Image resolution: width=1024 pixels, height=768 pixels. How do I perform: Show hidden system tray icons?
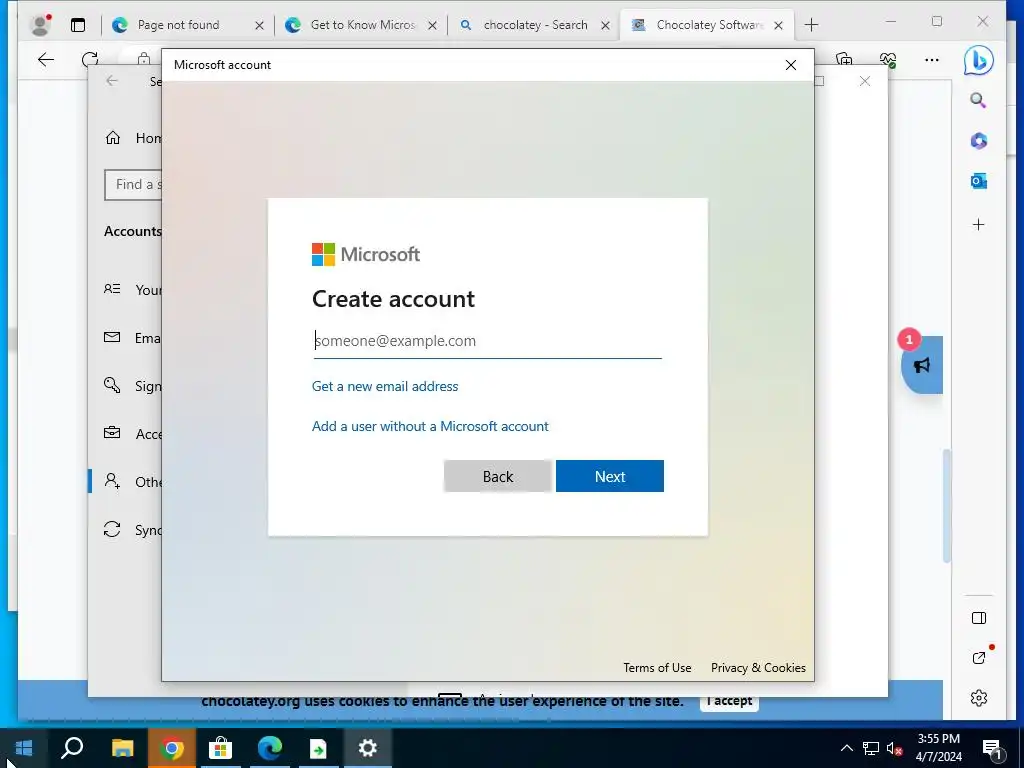pos(846,748)
